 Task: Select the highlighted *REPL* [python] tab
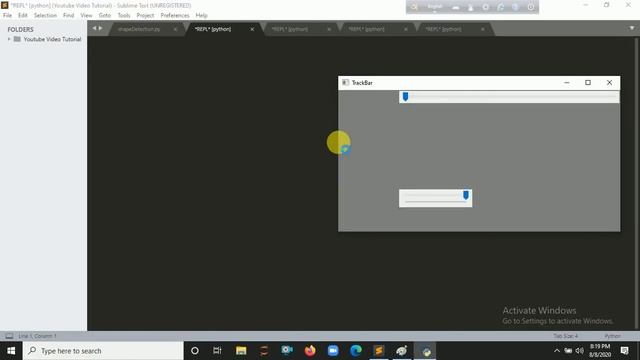[x=213, y=29]
